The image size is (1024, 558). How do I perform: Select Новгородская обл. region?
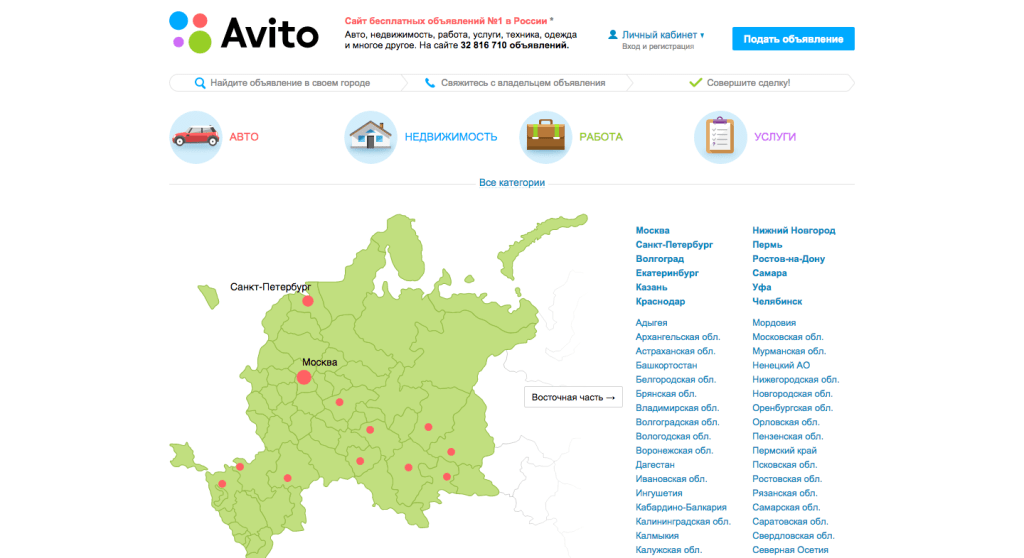pos(792,393)
